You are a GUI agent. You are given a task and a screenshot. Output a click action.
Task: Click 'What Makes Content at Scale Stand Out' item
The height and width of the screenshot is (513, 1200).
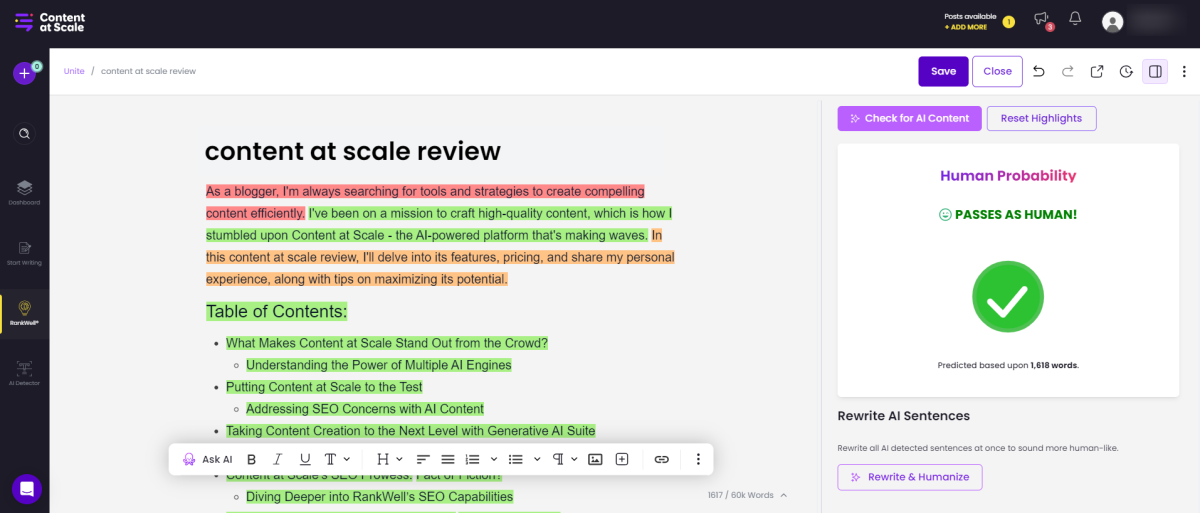(387, 343)
